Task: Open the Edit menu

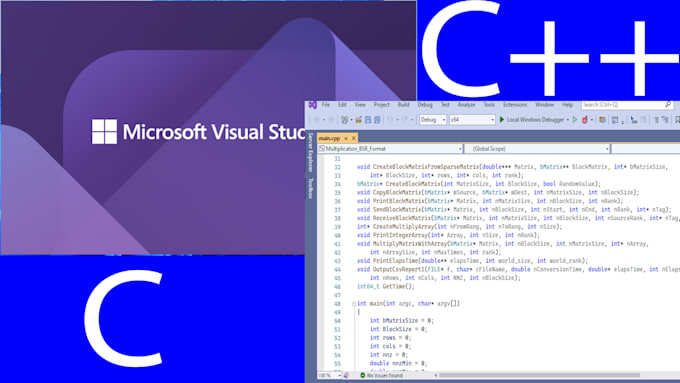Action: (x=342, y=105)
